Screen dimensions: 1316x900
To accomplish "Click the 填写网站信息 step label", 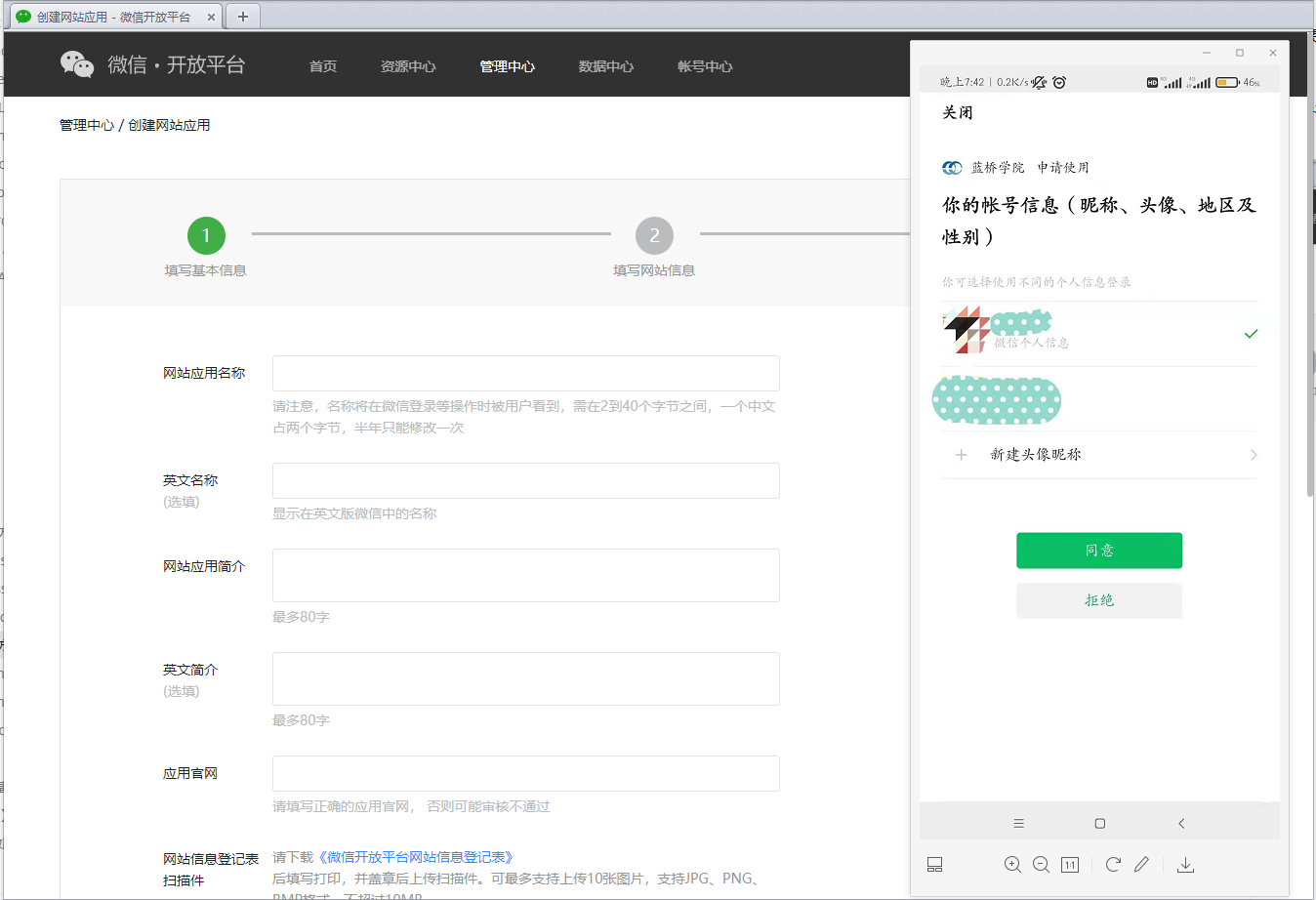I will coord(654,270).
